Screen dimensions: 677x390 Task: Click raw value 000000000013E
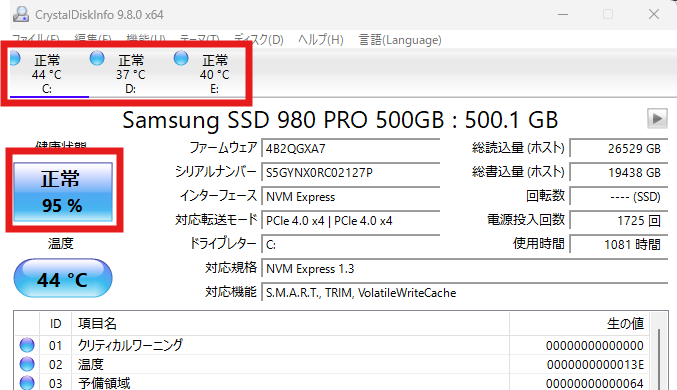click(x=595, y=365)
